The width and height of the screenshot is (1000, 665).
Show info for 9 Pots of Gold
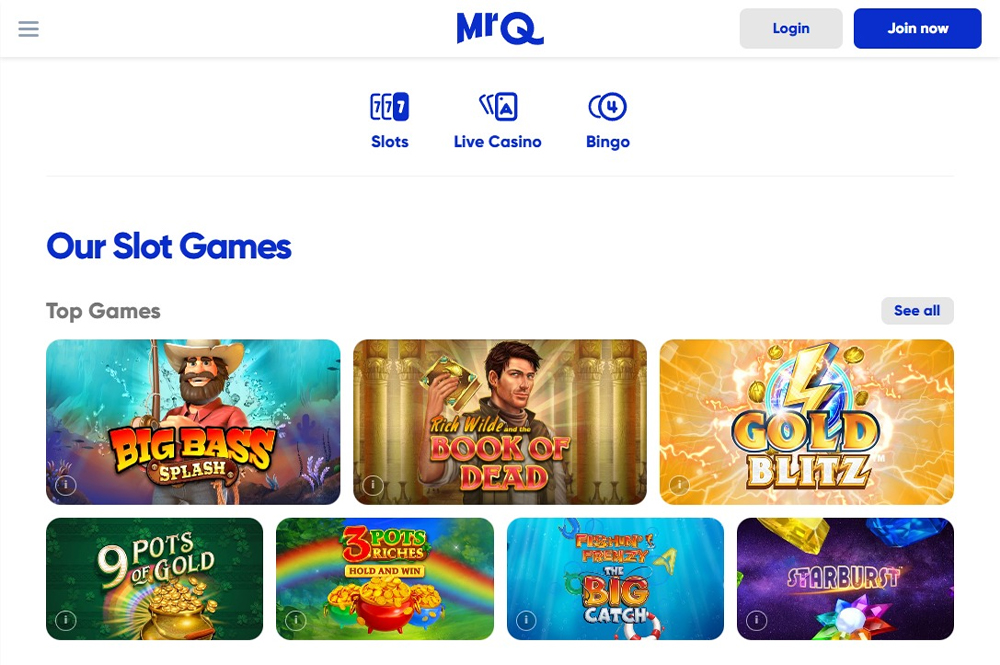tap(66, 620)
